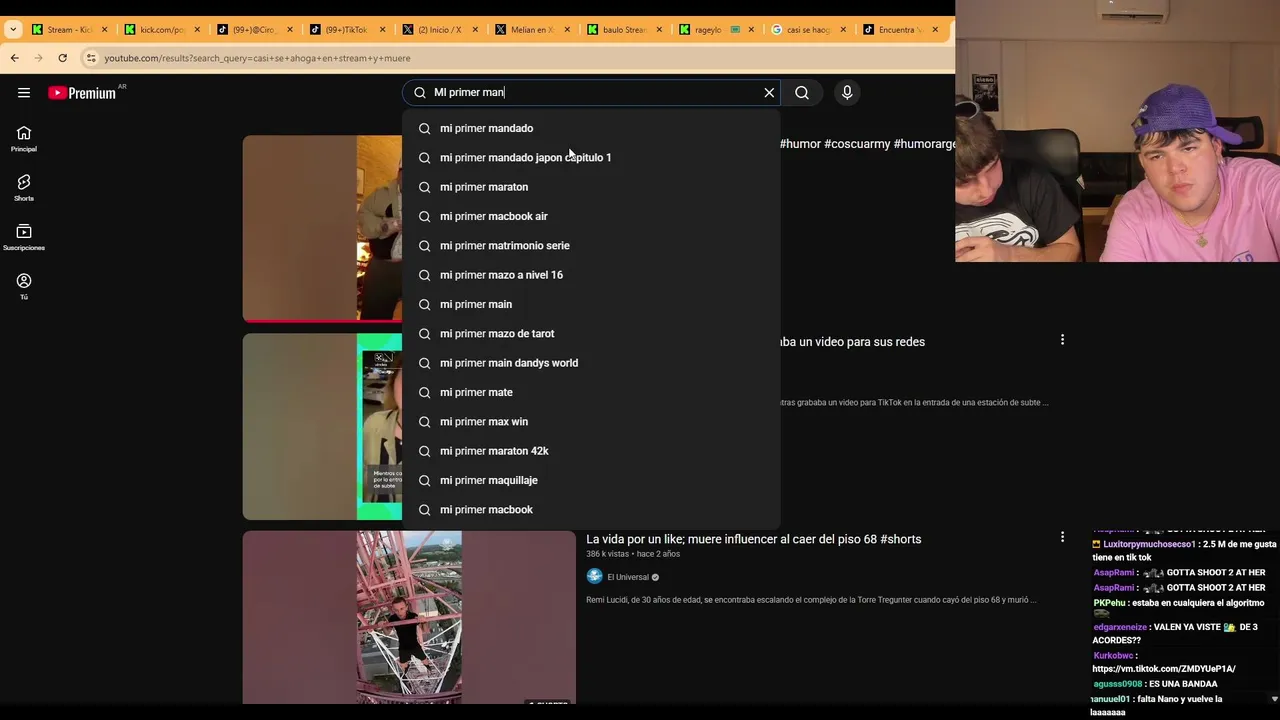Click the YouTube Premium logo
1280x720 pixels.
tap(82, 93)
